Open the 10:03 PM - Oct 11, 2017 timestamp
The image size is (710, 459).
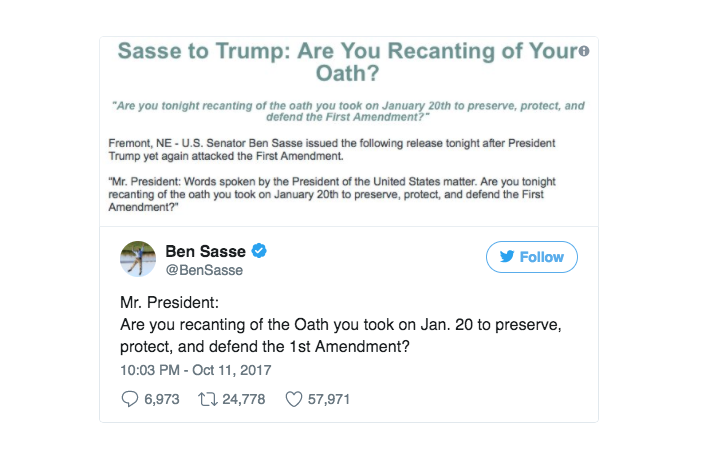196,370
